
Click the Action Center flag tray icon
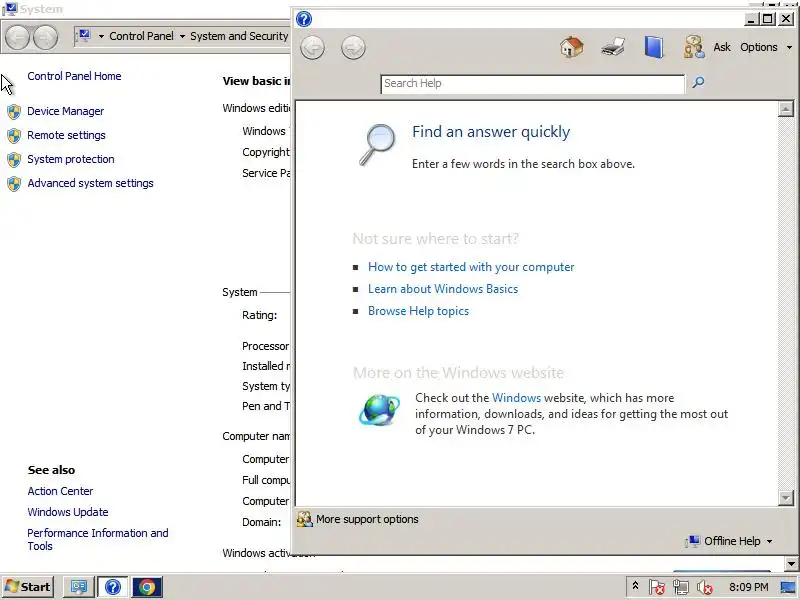[657, 587]
